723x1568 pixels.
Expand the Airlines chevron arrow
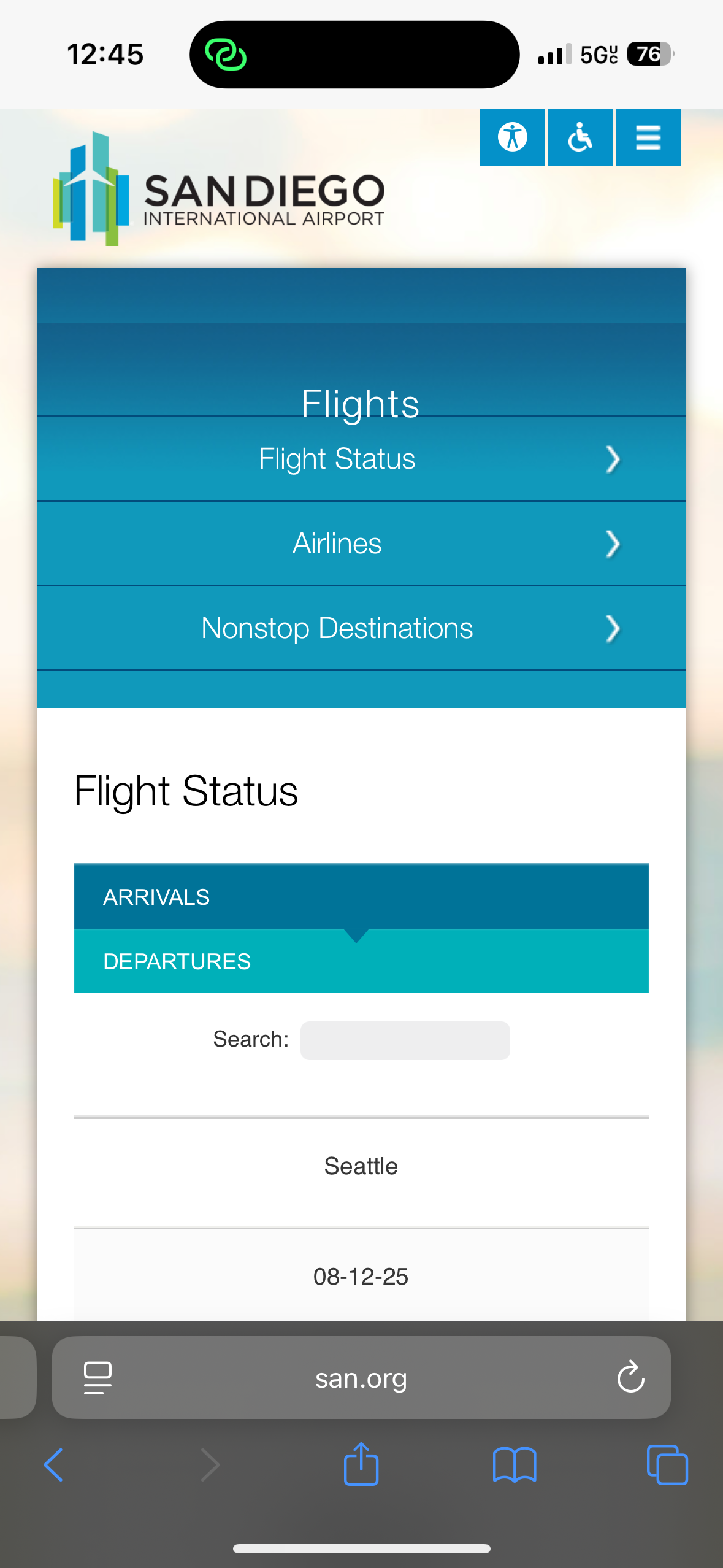point(612,544)
